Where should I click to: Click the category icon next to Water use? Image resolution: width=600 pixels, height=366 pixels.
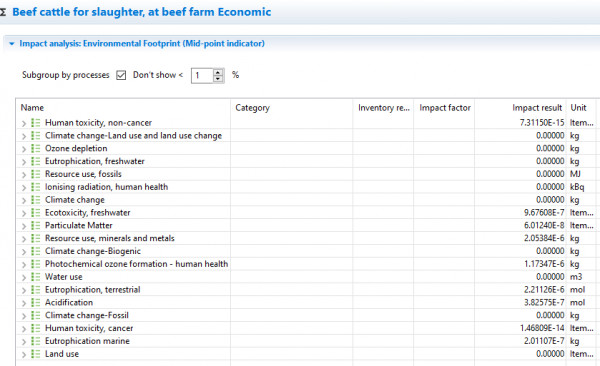point(36,276)
